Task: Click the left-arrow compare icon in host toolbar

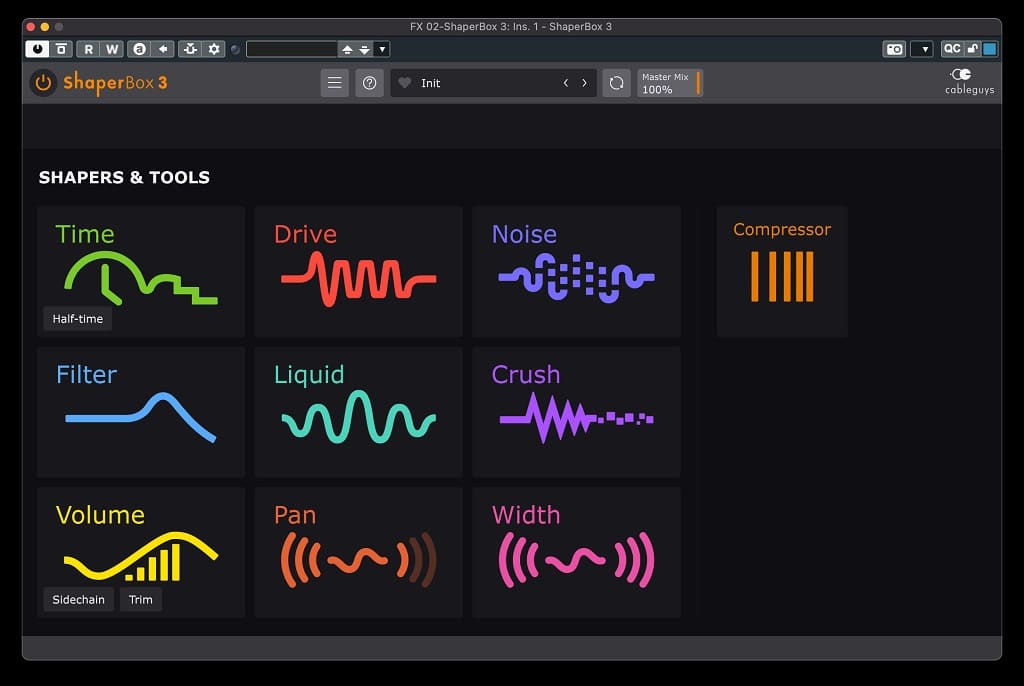Action: click(x=163, y=49)
